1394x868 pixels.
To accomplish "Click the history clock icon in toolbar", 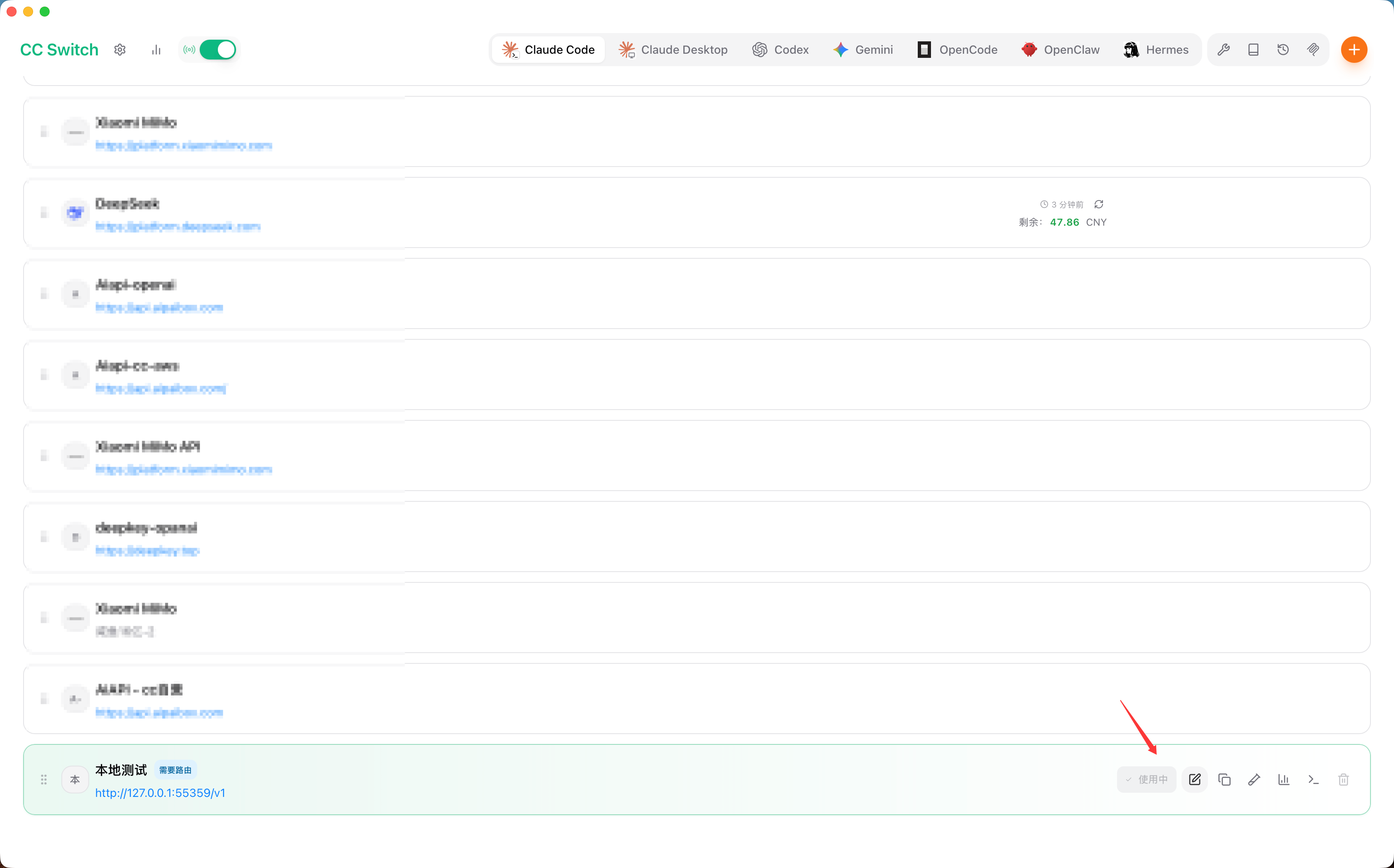I will [1283, 50].
